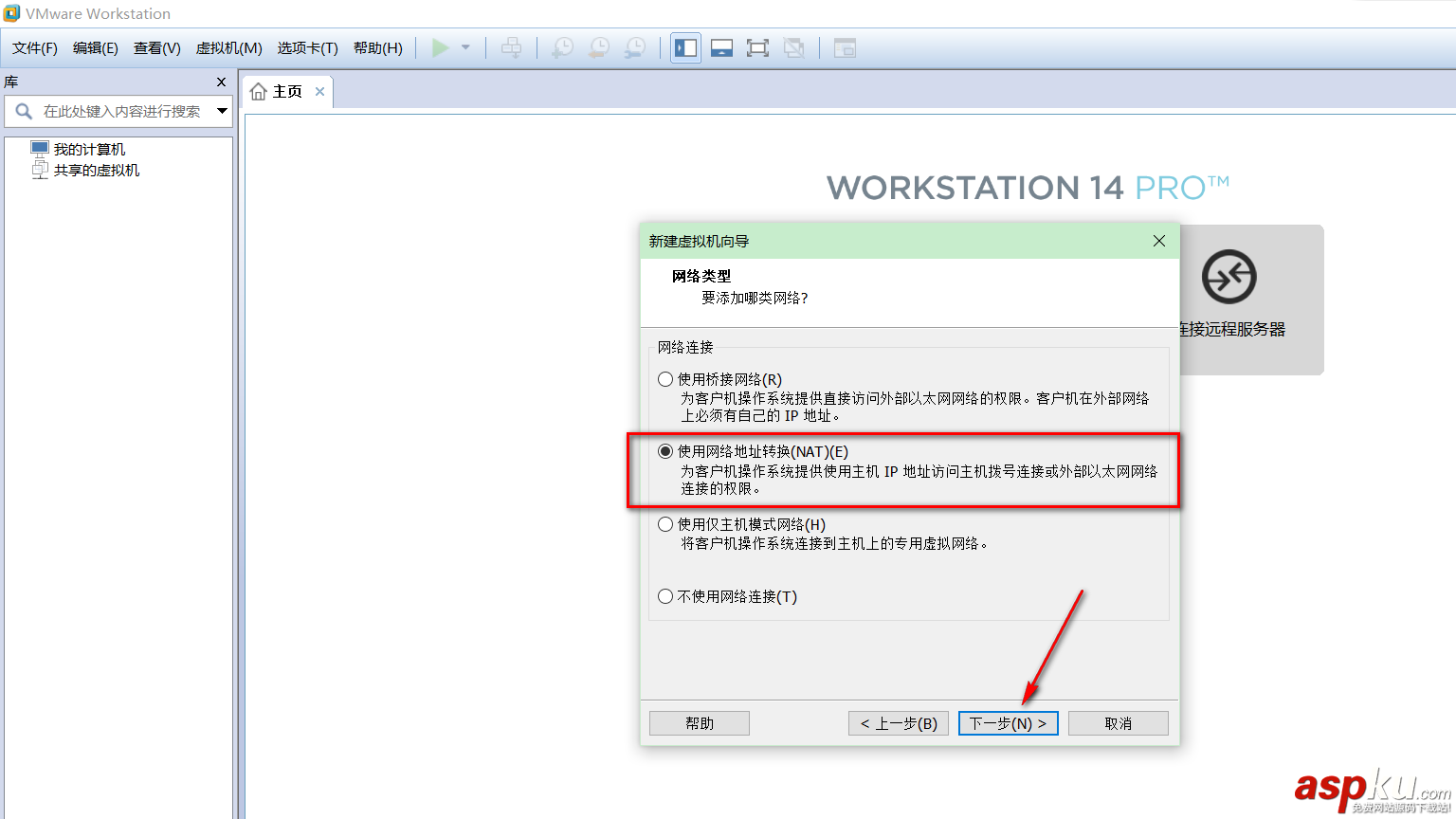This screenshot has height=819, width=1456.
Task: Open the 选项卡(T) menu
Action: click(308, 48)
